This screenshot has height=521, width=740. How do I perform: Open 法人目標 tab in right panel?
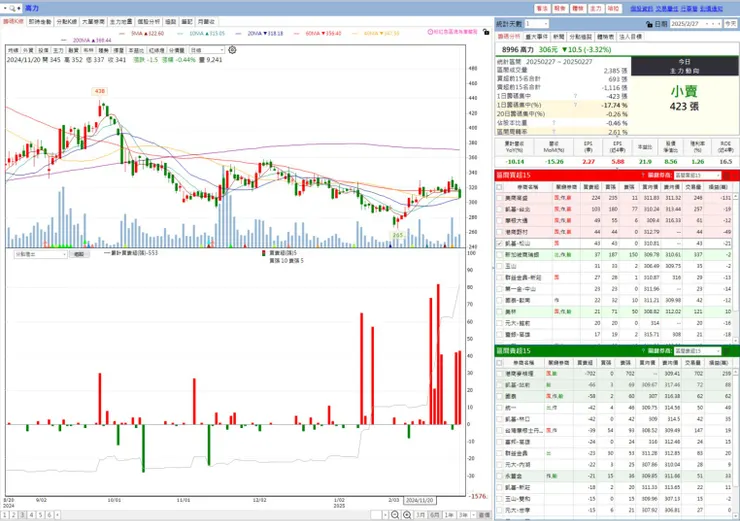(630, 36)
